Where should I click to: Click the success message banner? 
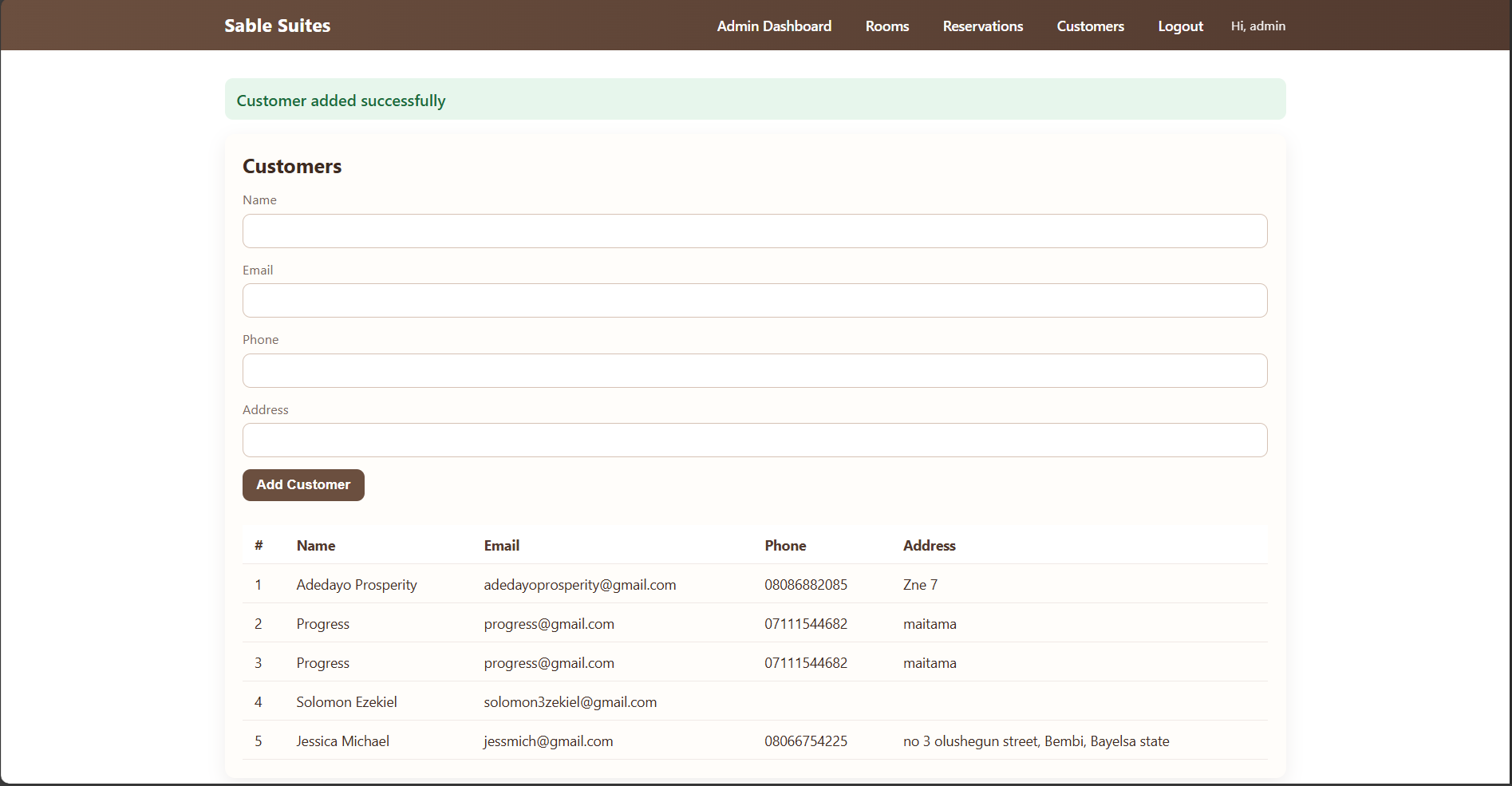click(755, 99)
